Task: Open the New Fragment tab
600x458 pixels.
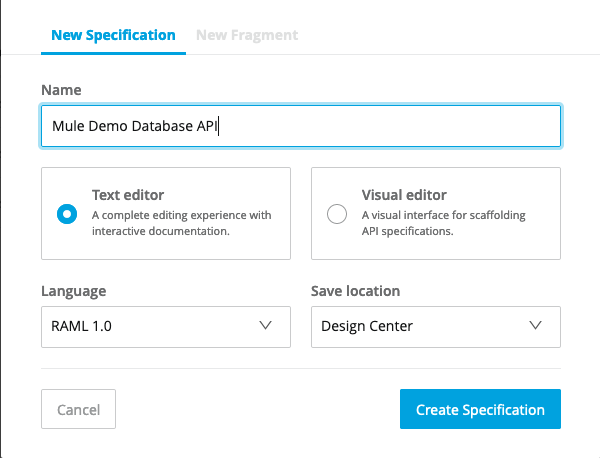Action: (x=246, y=35)
